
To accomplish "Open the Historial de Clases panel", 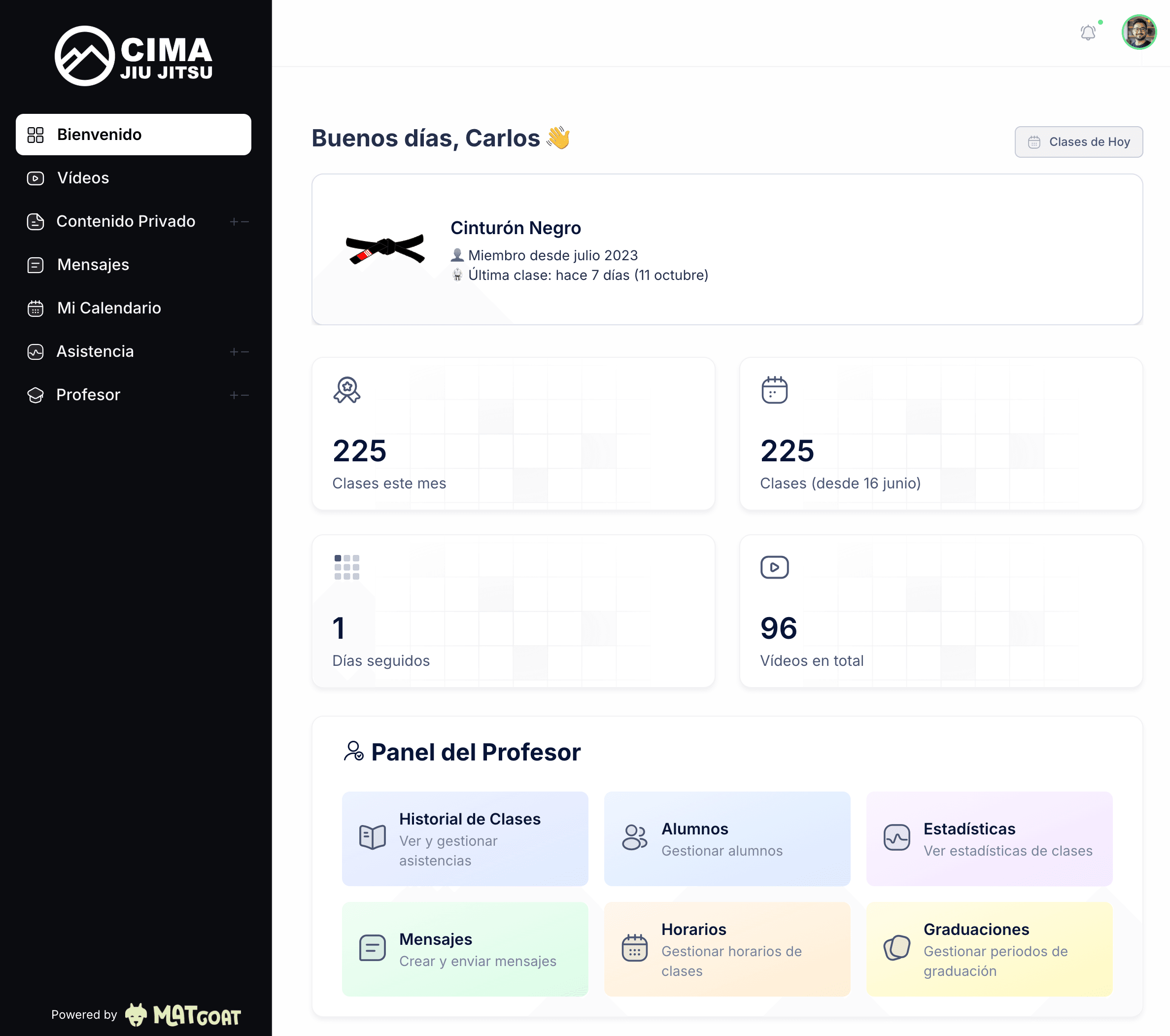I will (465, 838).
